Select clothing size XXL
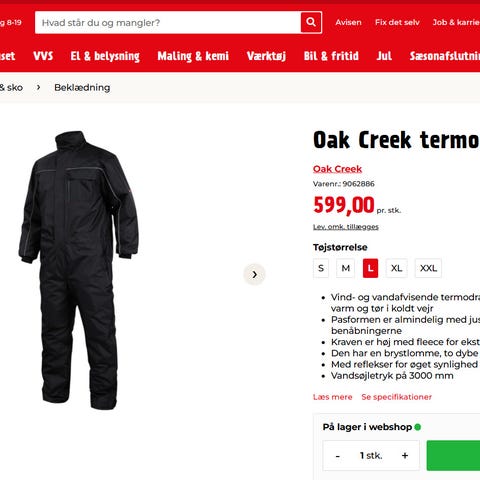Viewport: 480px width, 480px height. coord(428,268)
